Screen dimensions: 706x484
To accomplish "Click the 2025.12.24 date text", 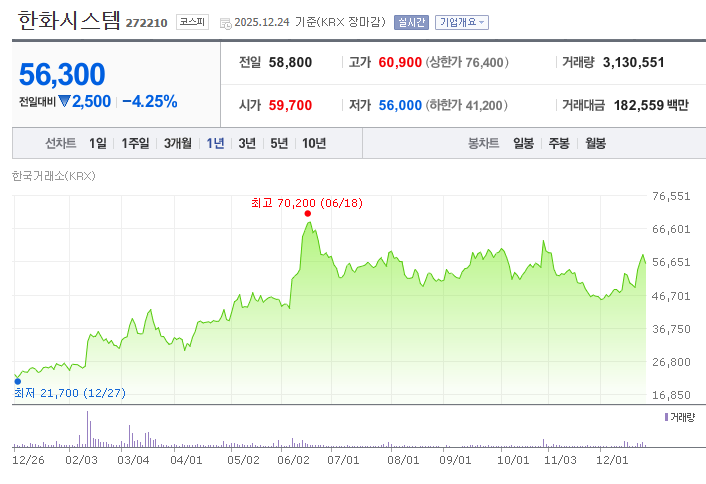I will click(x=262, y=22).
